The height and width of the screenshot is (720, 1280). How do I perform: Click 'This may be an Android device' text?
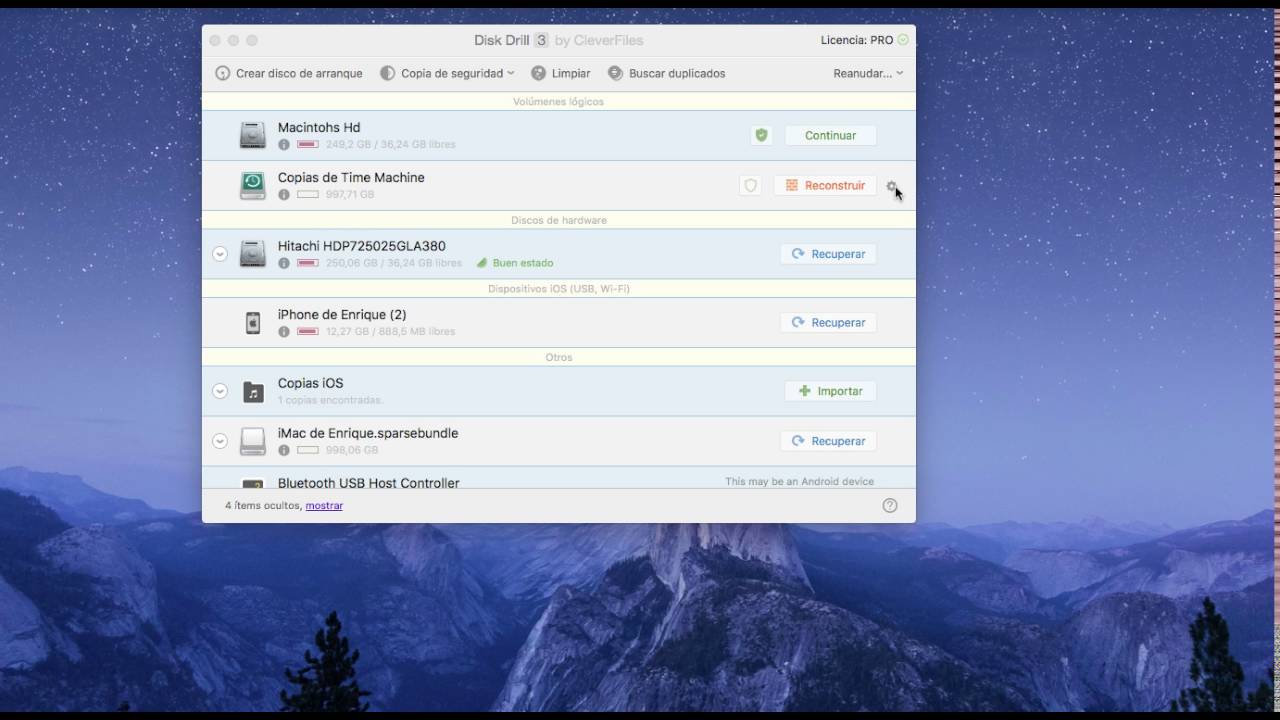click(800, 481)
